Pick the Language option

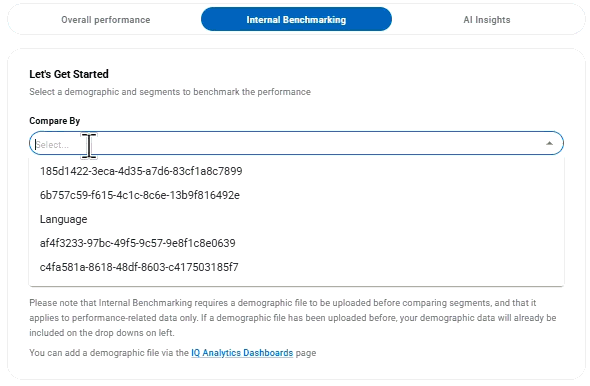[x=296, y=219]
